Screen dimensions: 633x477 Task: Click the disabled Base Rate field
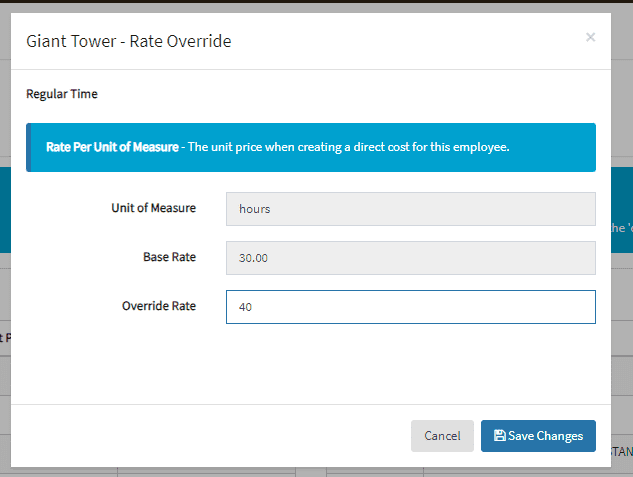coord(410,258)
